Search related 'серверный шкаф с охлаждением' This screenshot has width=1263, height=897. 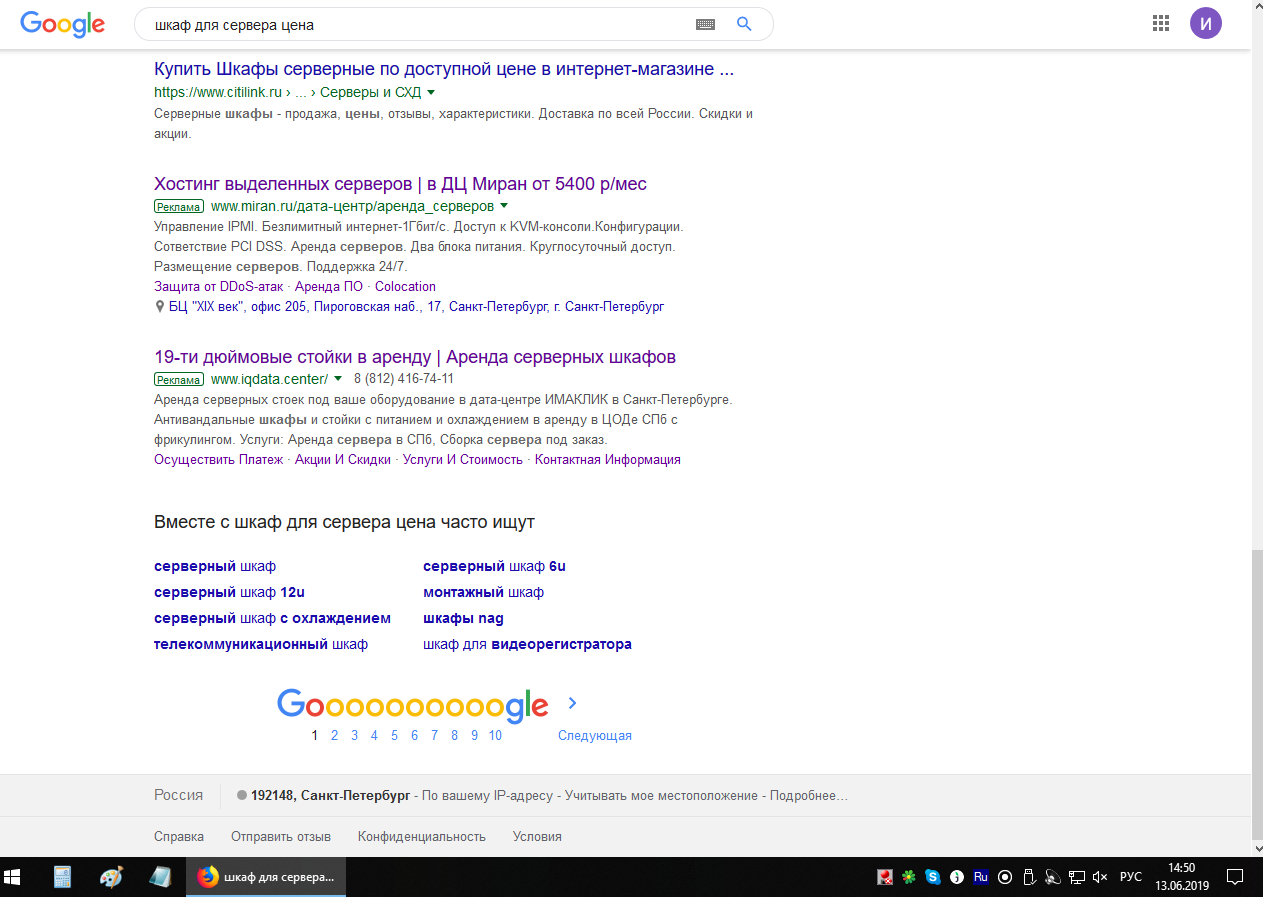coord(272,618)
